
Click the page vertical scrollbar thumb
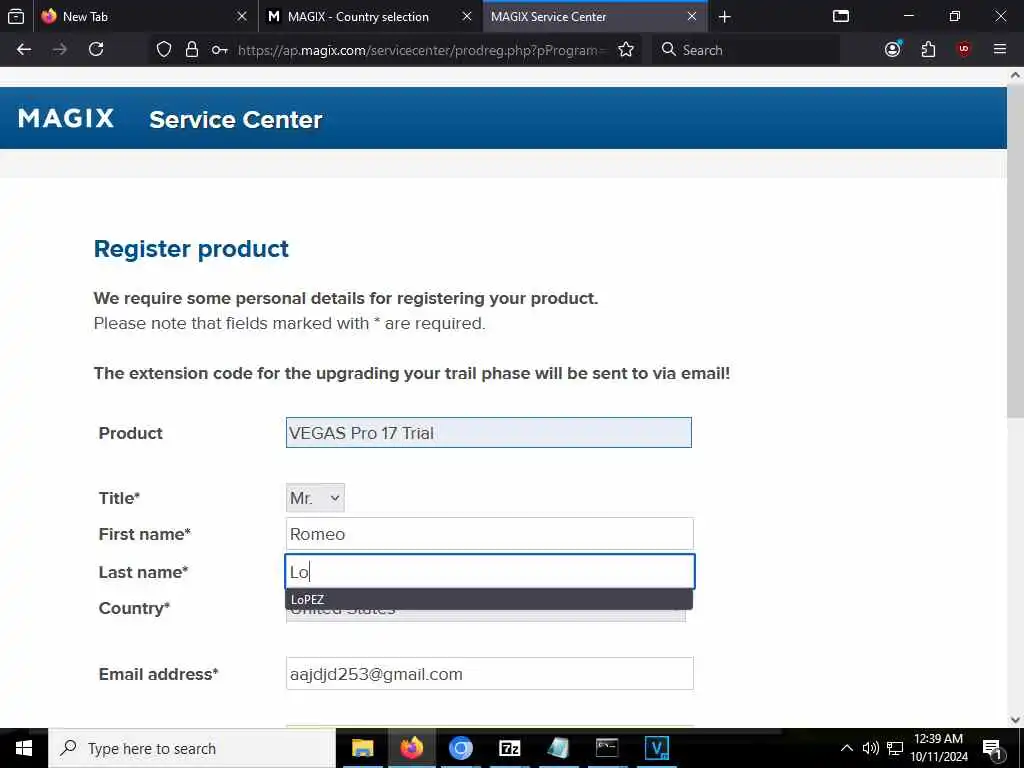1015,251
